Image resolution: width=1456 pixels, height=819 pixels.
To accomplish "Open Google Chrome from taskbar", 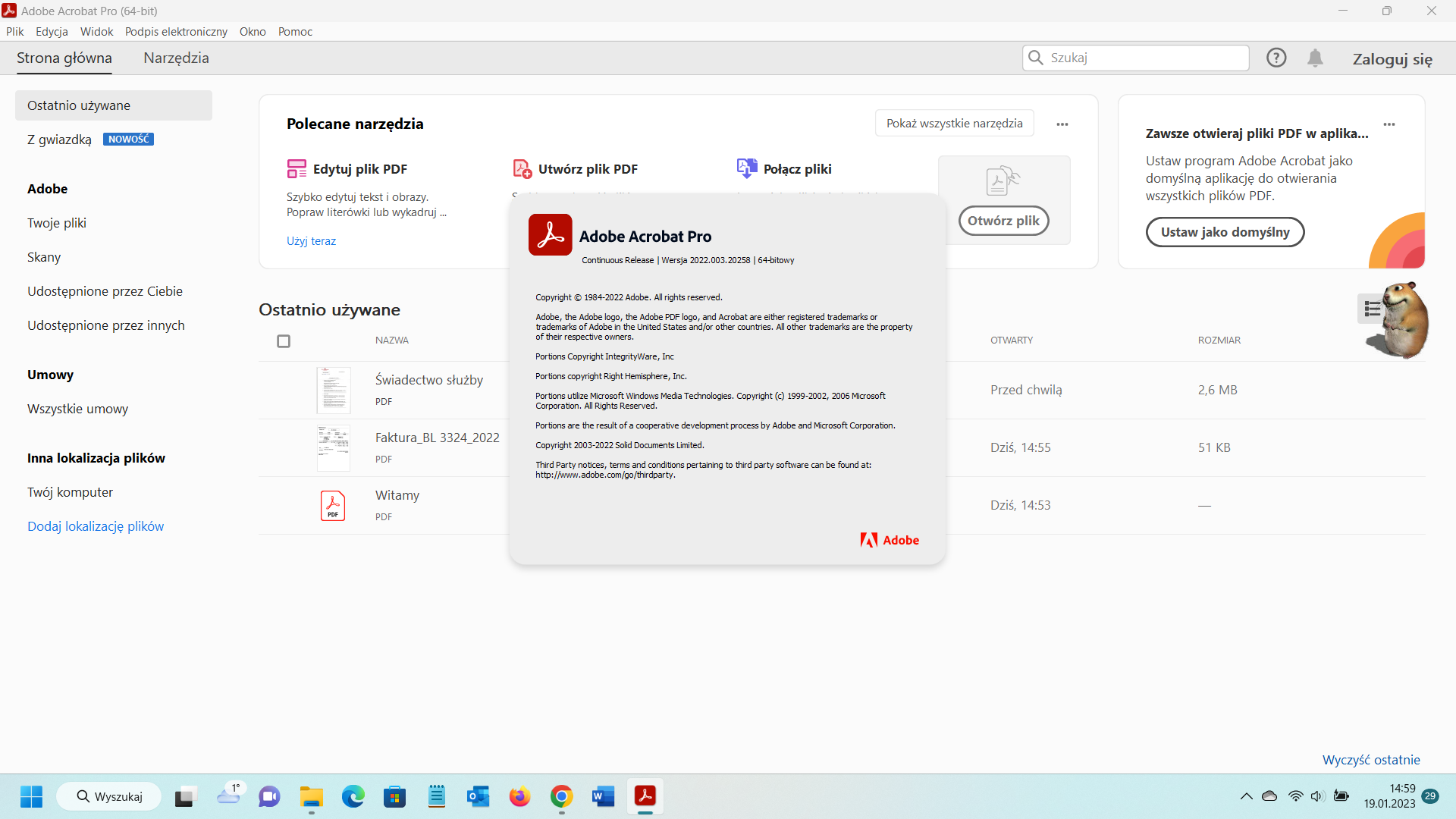I will click(x=561, y=796).
